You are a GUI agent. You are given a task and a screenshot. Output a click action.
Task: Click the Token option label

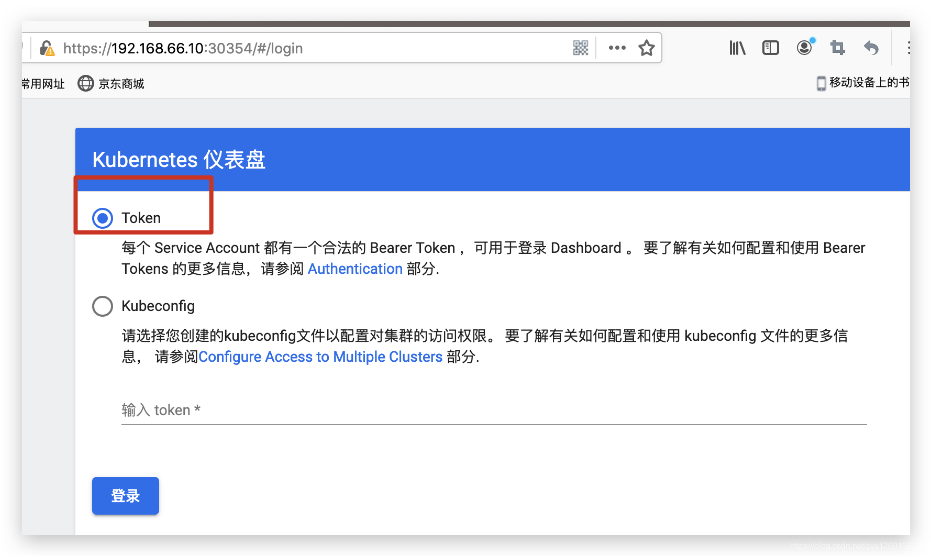coord(141,218)
